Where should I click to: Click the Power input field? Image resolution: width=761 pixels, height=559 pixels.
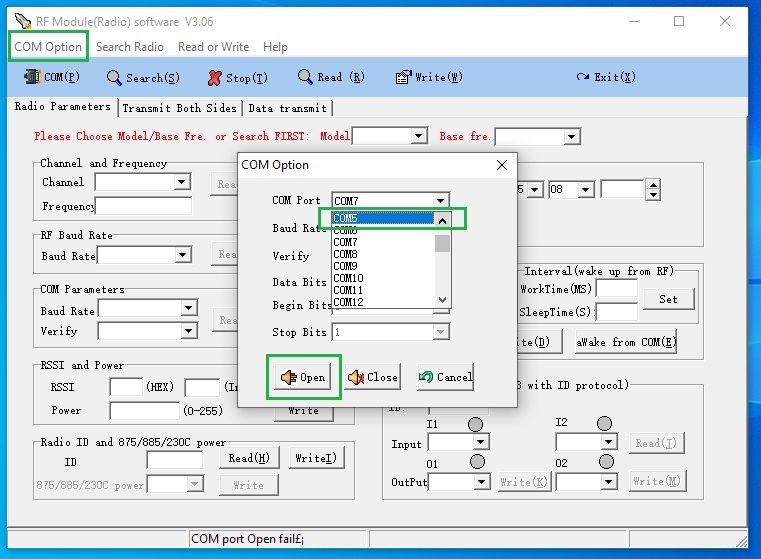[145, 411]
